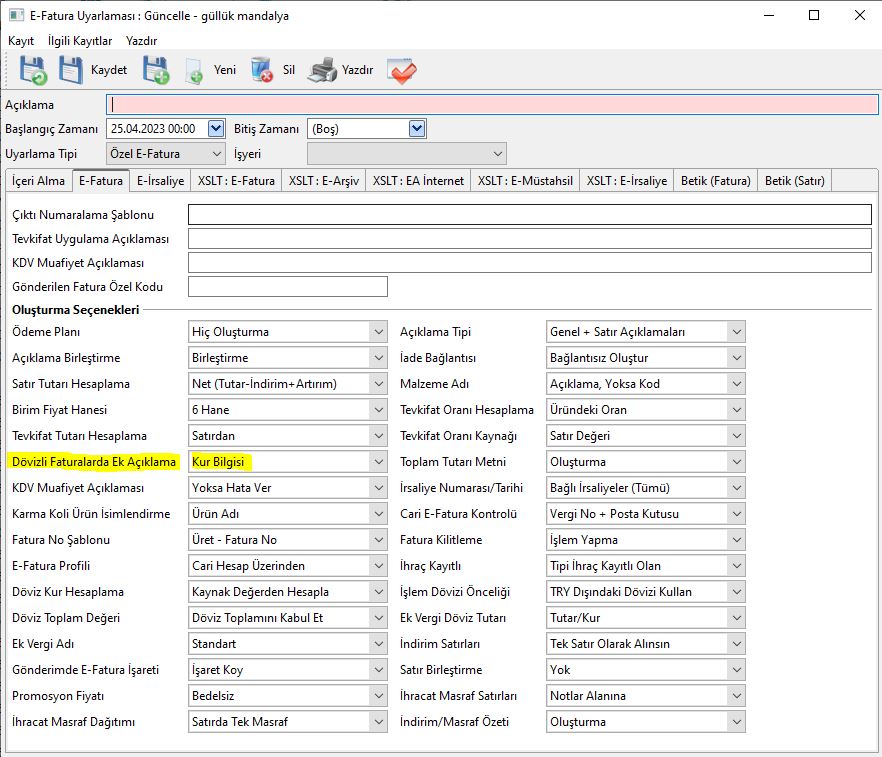Click the Yazdır printer icon

point(322,70)
